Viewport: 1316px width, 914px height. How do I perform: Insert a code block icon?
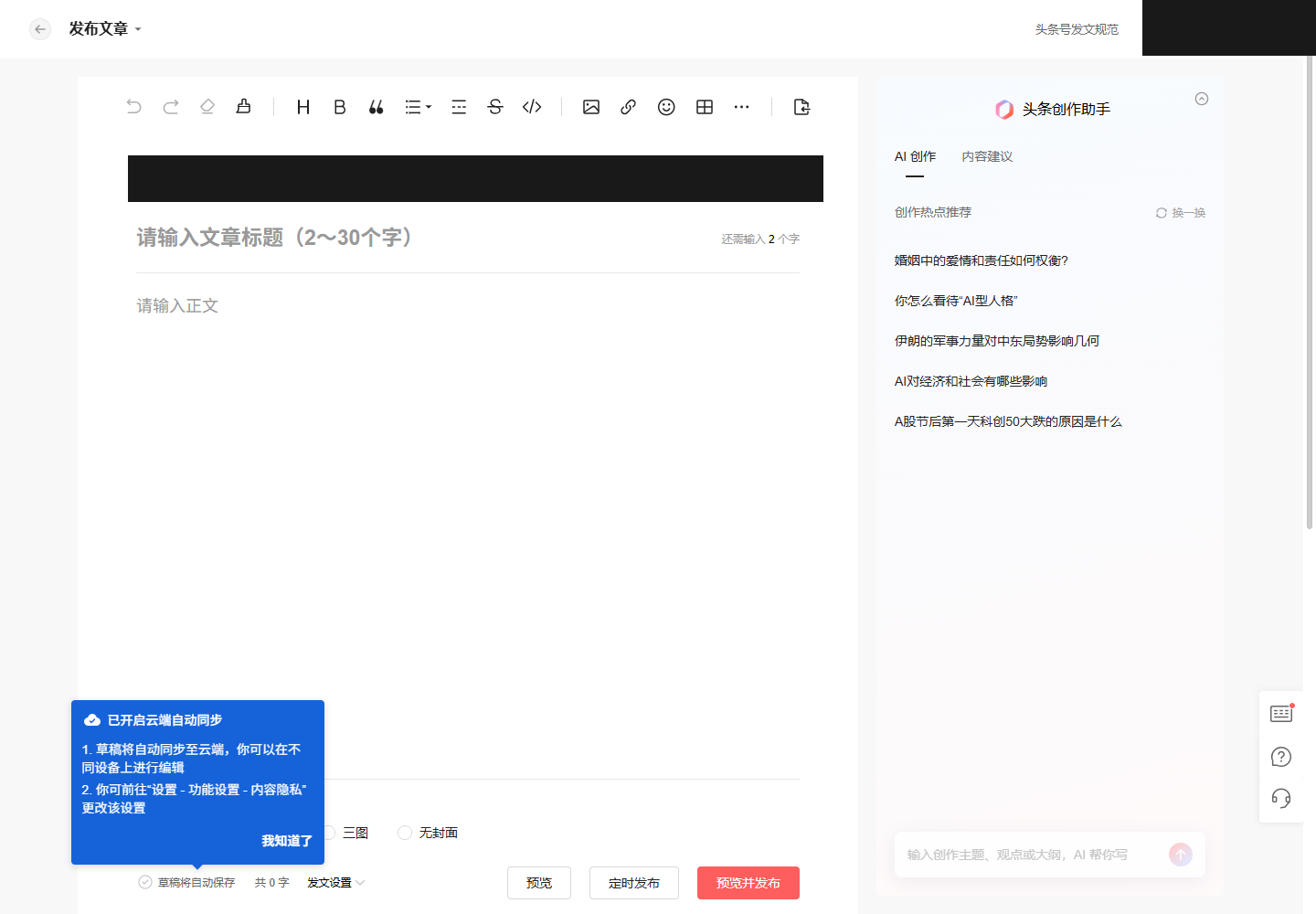pos(532,107)
